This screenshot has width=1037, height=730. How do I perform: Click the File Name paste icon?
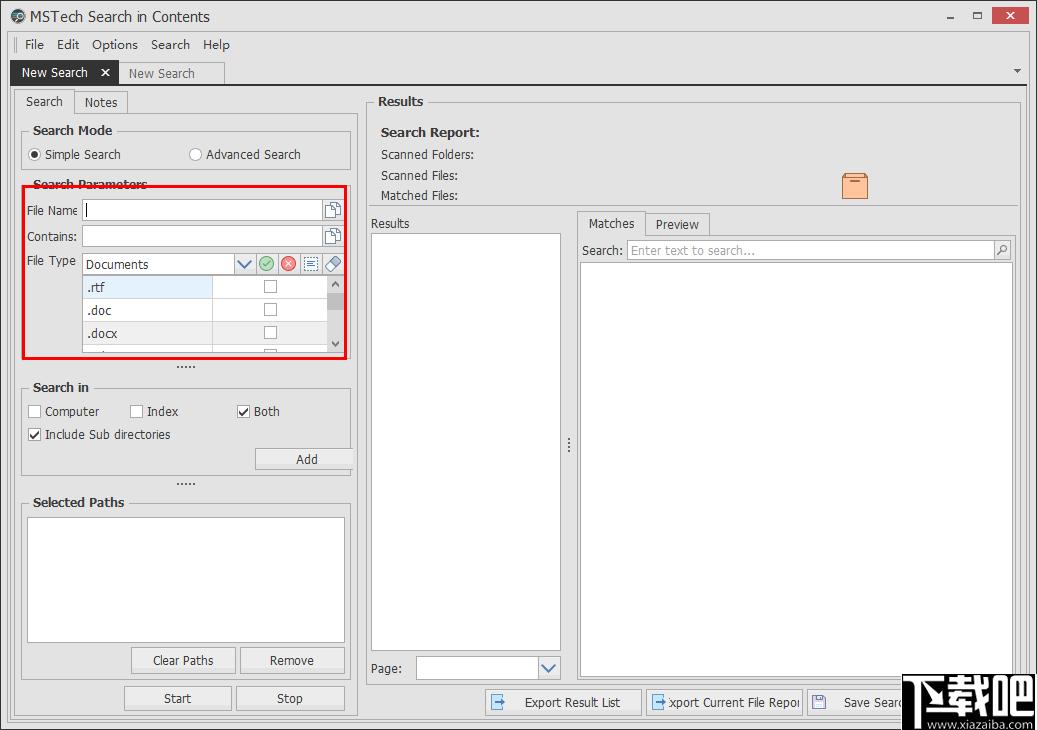[333, 210]
